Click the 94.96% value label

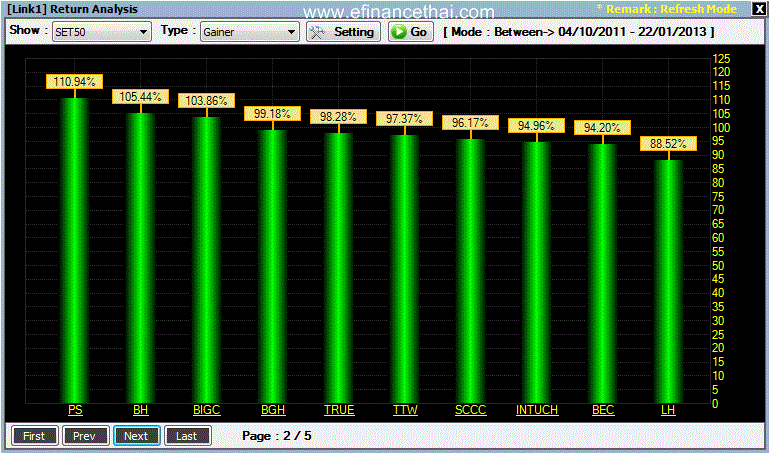pyautogui.click(x=536, y=126)
